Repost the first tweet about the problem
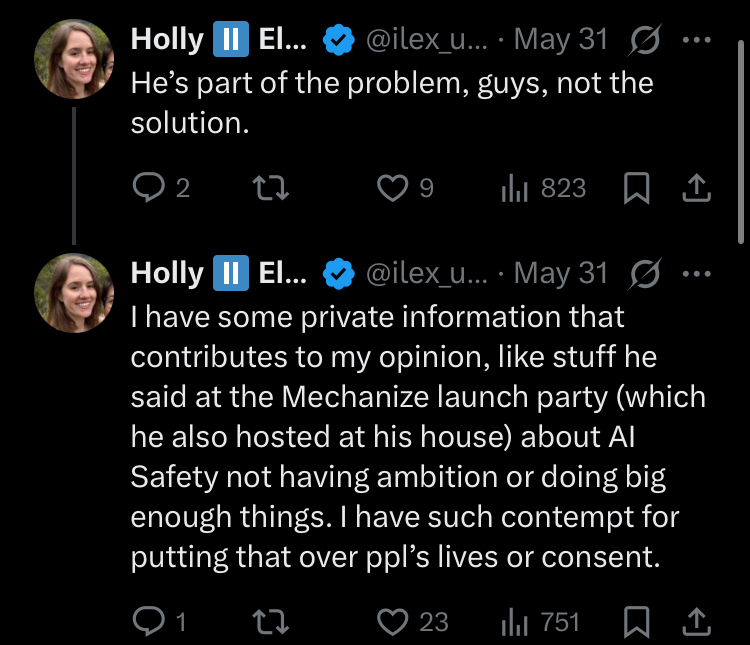 coord(271,188)
